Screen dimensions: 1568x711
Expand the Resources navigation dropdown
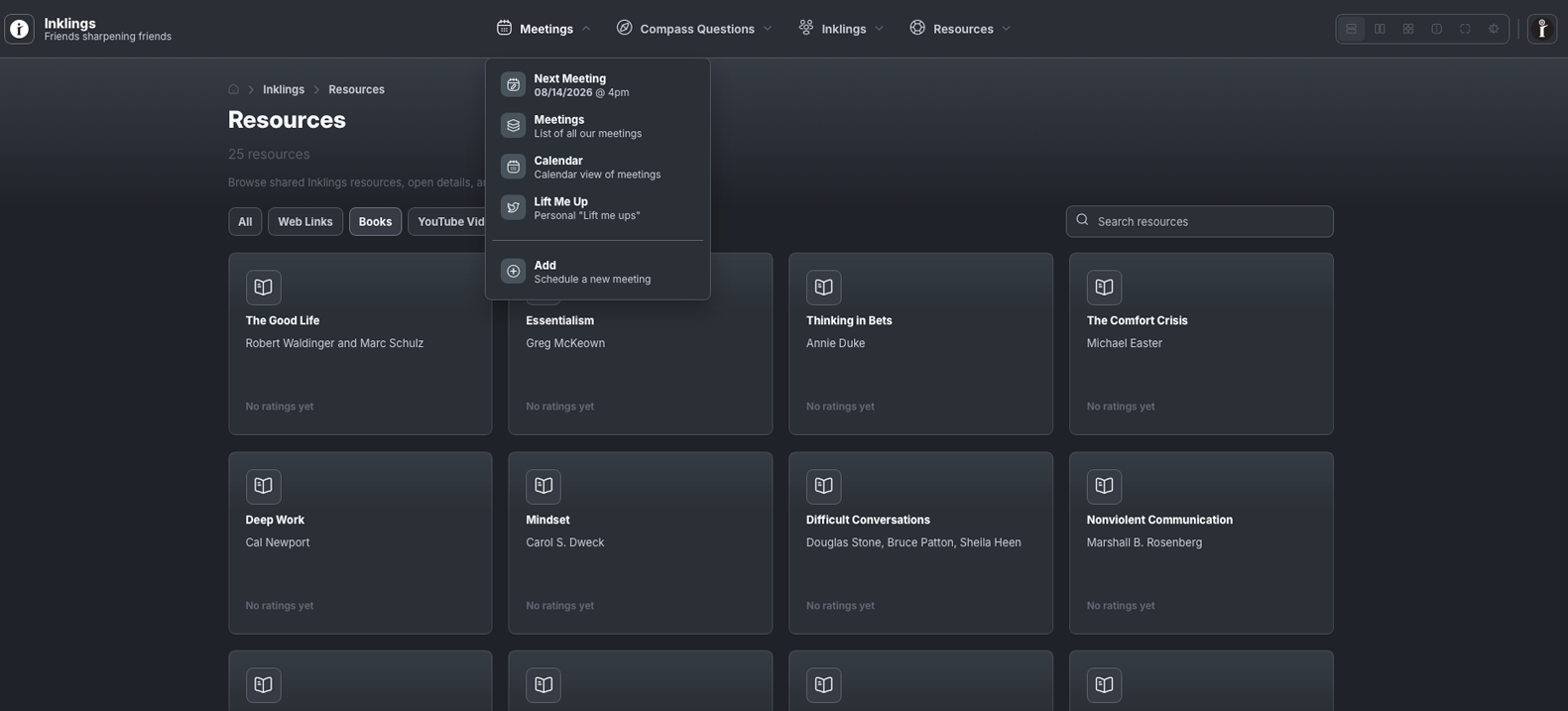(960, 29)
